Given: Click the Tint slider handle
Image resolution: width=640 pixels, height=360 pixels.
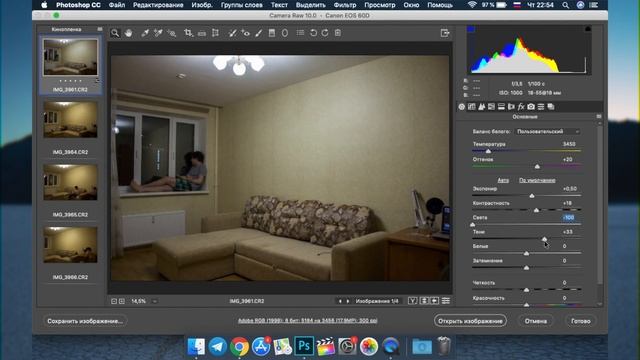Looking at the screenshot, I should click(x=537, y=166).
